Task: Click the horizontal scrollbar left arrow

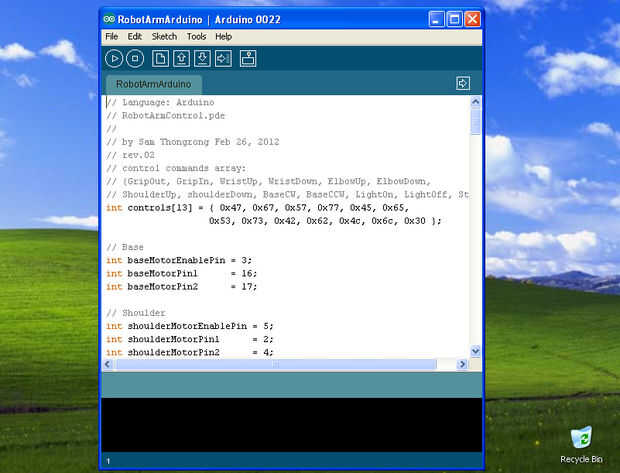Action: pyautogui.click(x=108, y=364)
